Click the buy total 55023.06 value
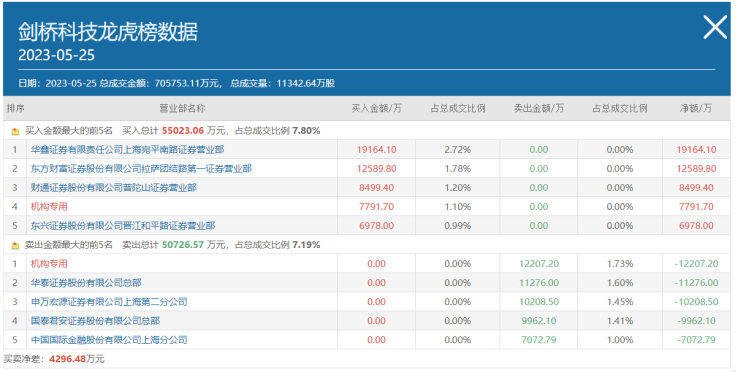 [183, 131]
